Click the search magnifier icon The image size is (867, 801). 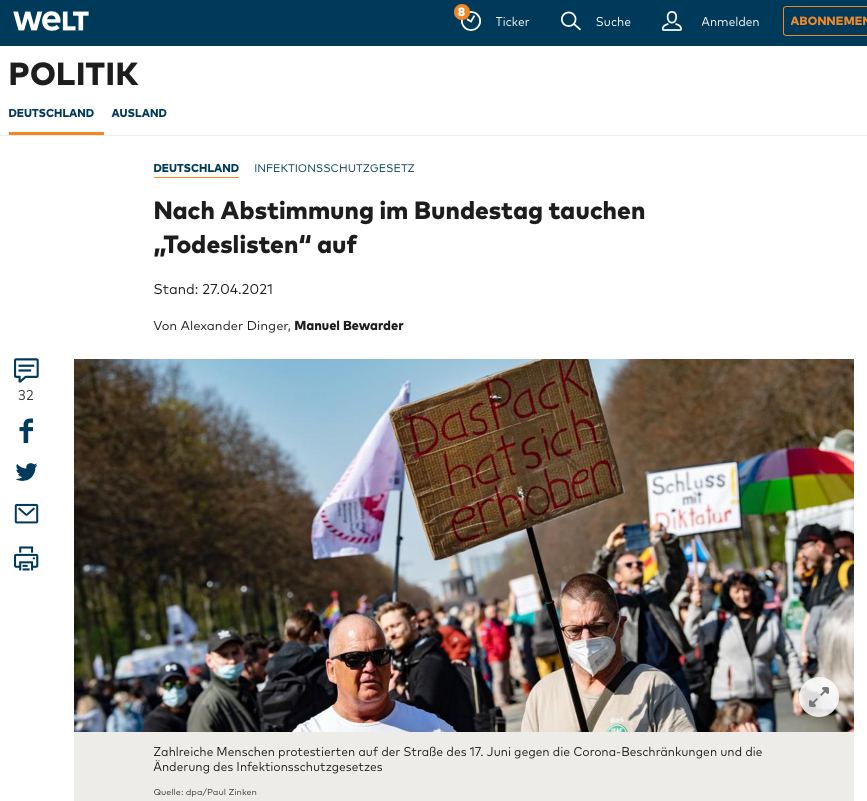click(x=570, y=22)
